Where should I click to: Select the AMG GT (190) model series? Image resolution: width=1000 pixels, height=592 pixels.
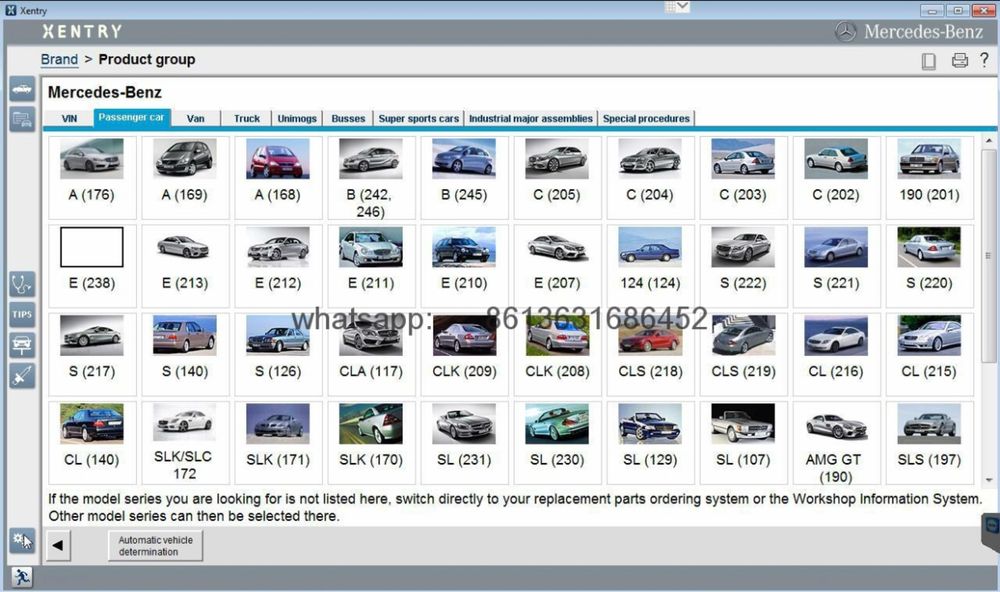pyautogui.click(x=837, y=443)
